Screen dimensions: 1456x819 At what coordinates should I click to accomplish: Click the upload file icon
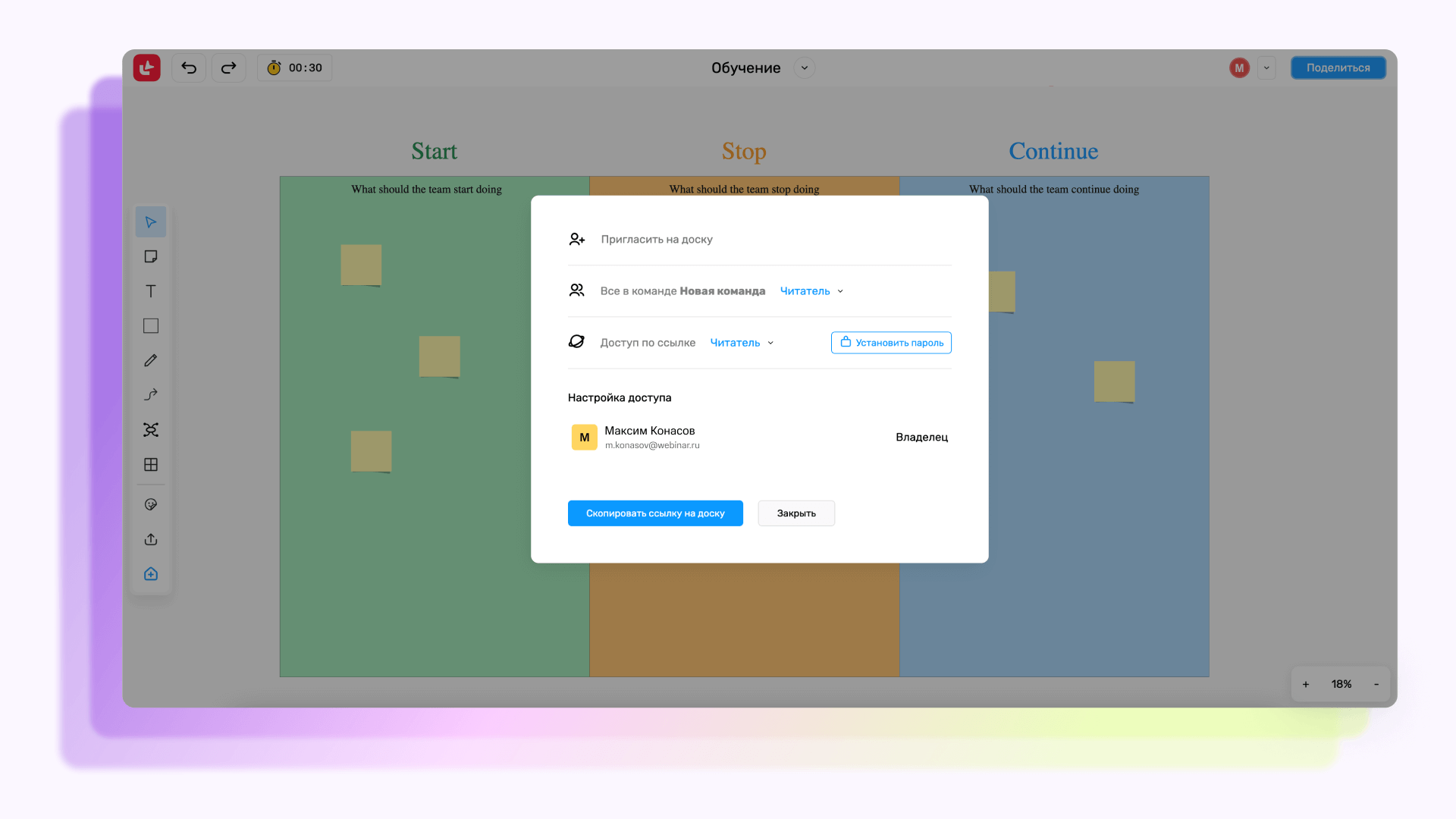pos(151,539)
